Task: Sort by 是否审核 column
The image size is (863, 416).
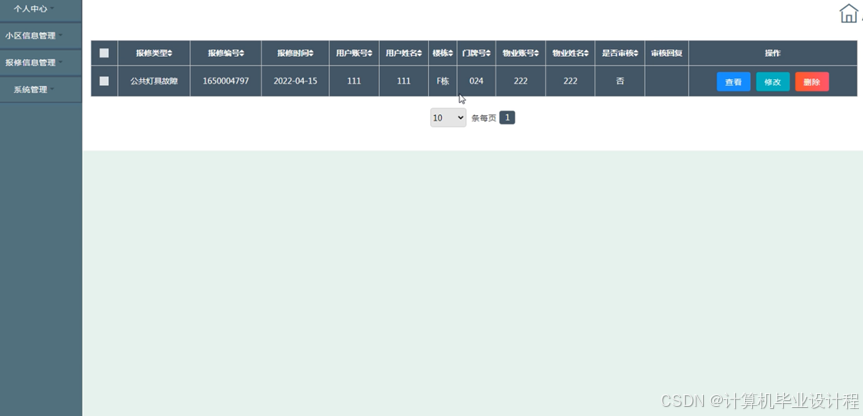Action: point(620,53)
